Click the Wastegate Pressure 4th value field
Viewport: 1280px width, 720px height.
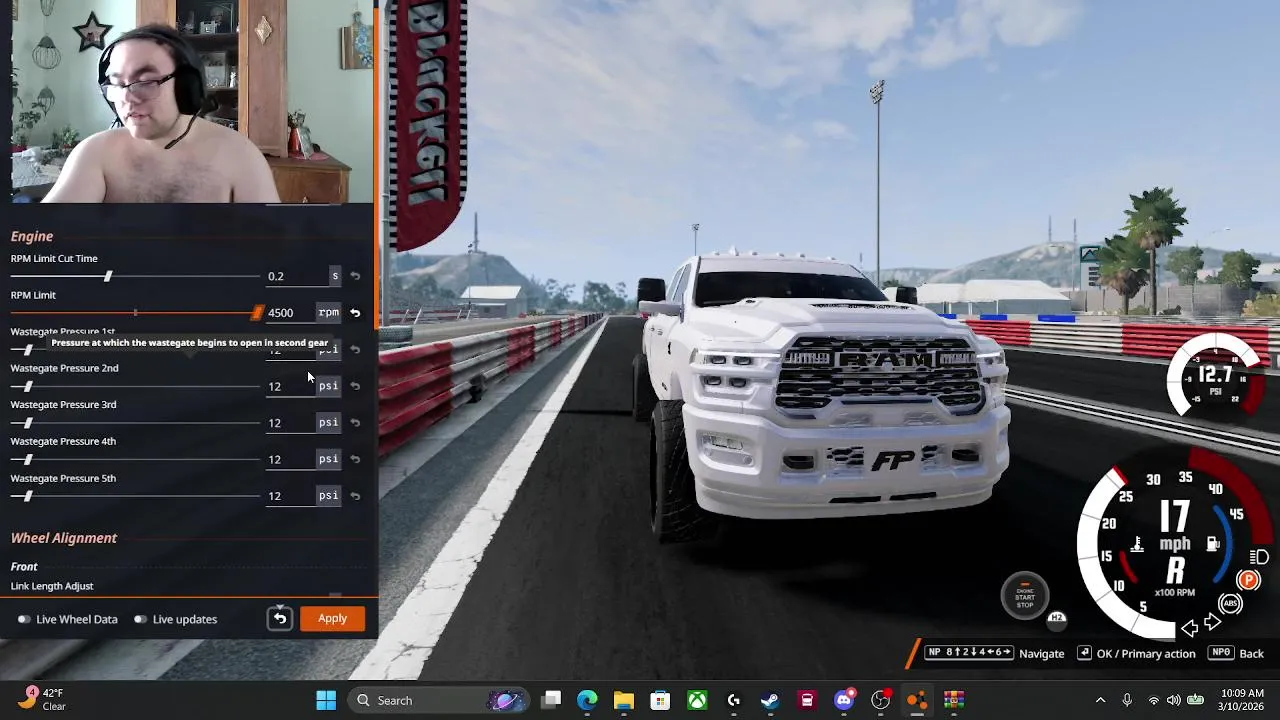(290, 459)
